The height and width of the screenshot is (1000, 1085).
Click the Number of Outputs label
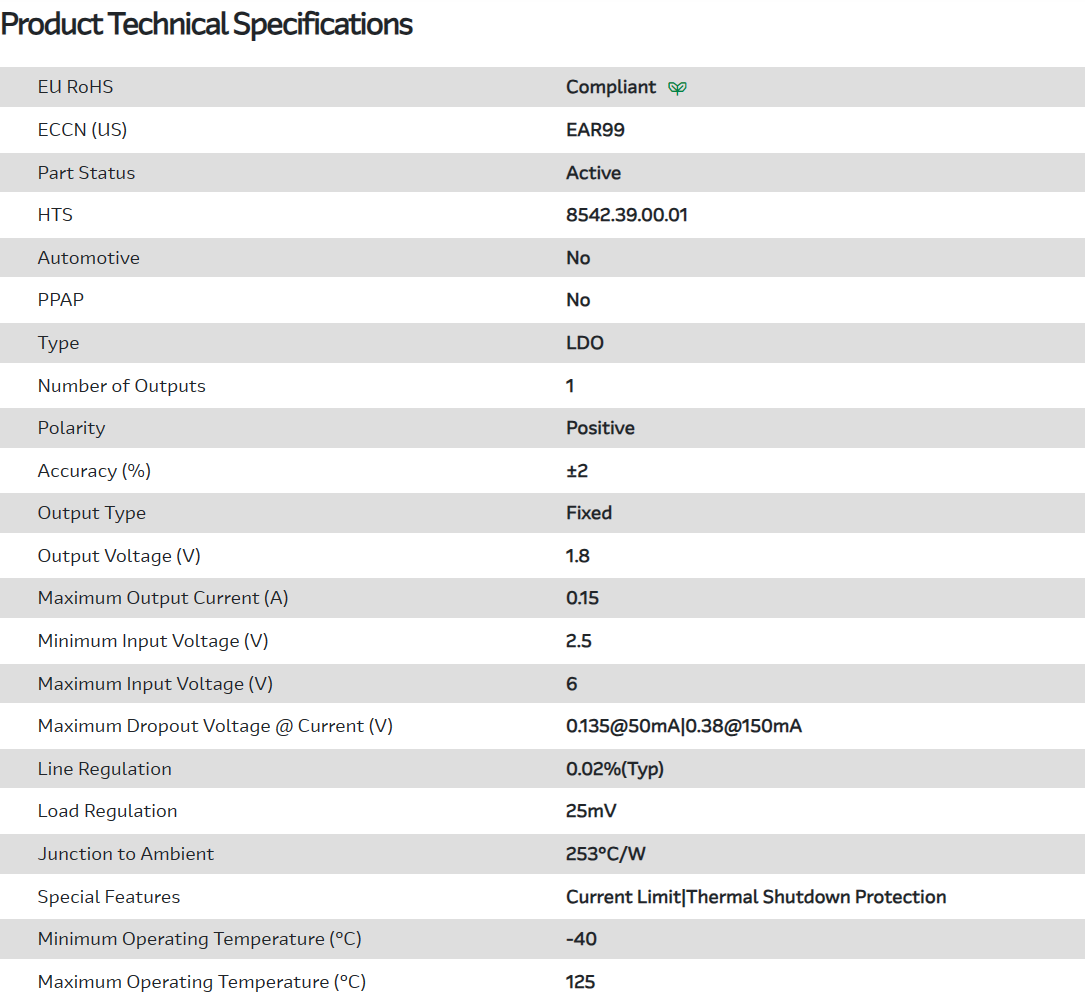coord(121,386)
